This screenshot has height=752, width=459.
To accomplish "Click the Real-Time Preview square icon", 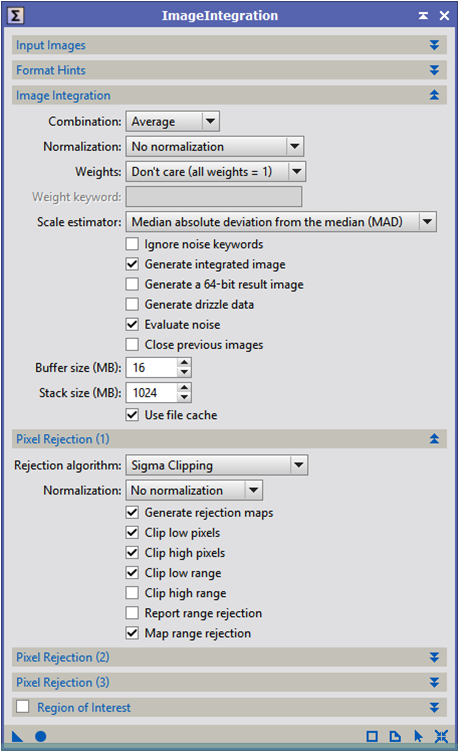I will click(x=372, y=736).
